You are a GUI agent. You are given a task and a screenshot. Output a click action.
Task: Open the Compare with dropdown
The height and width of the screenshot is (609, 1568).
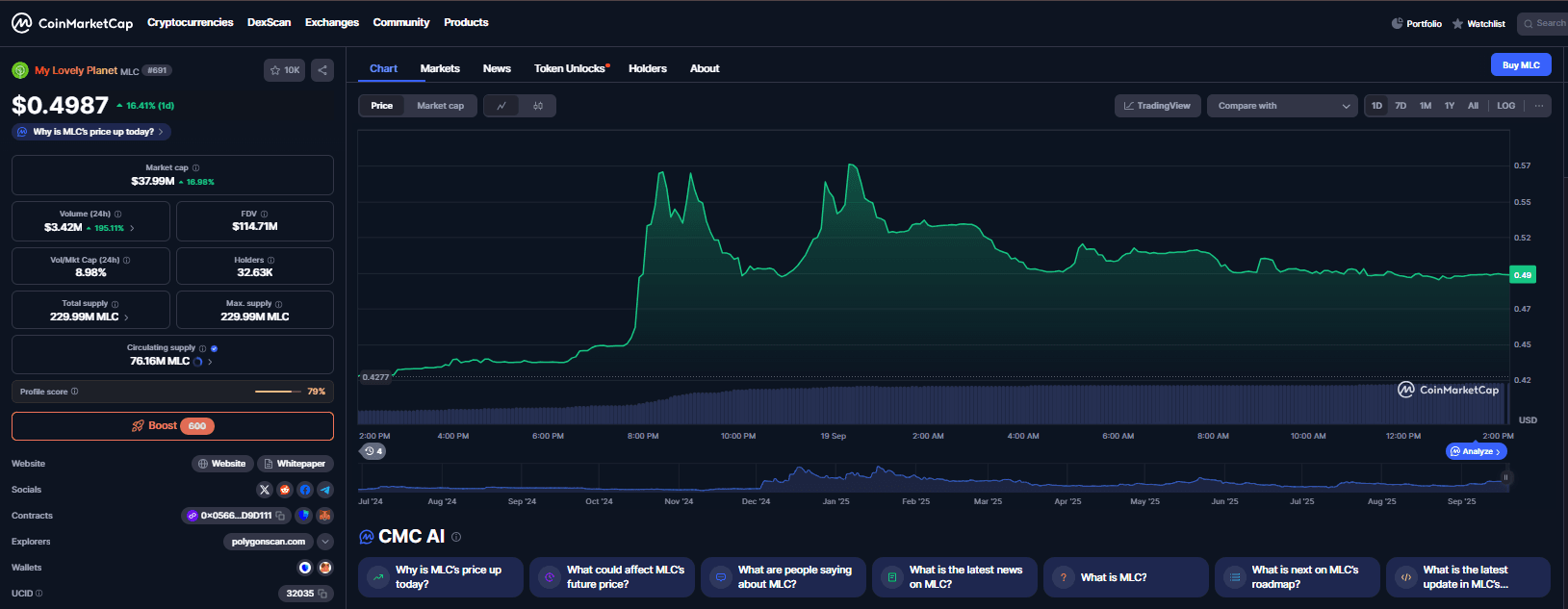(x=1282, y=106)
